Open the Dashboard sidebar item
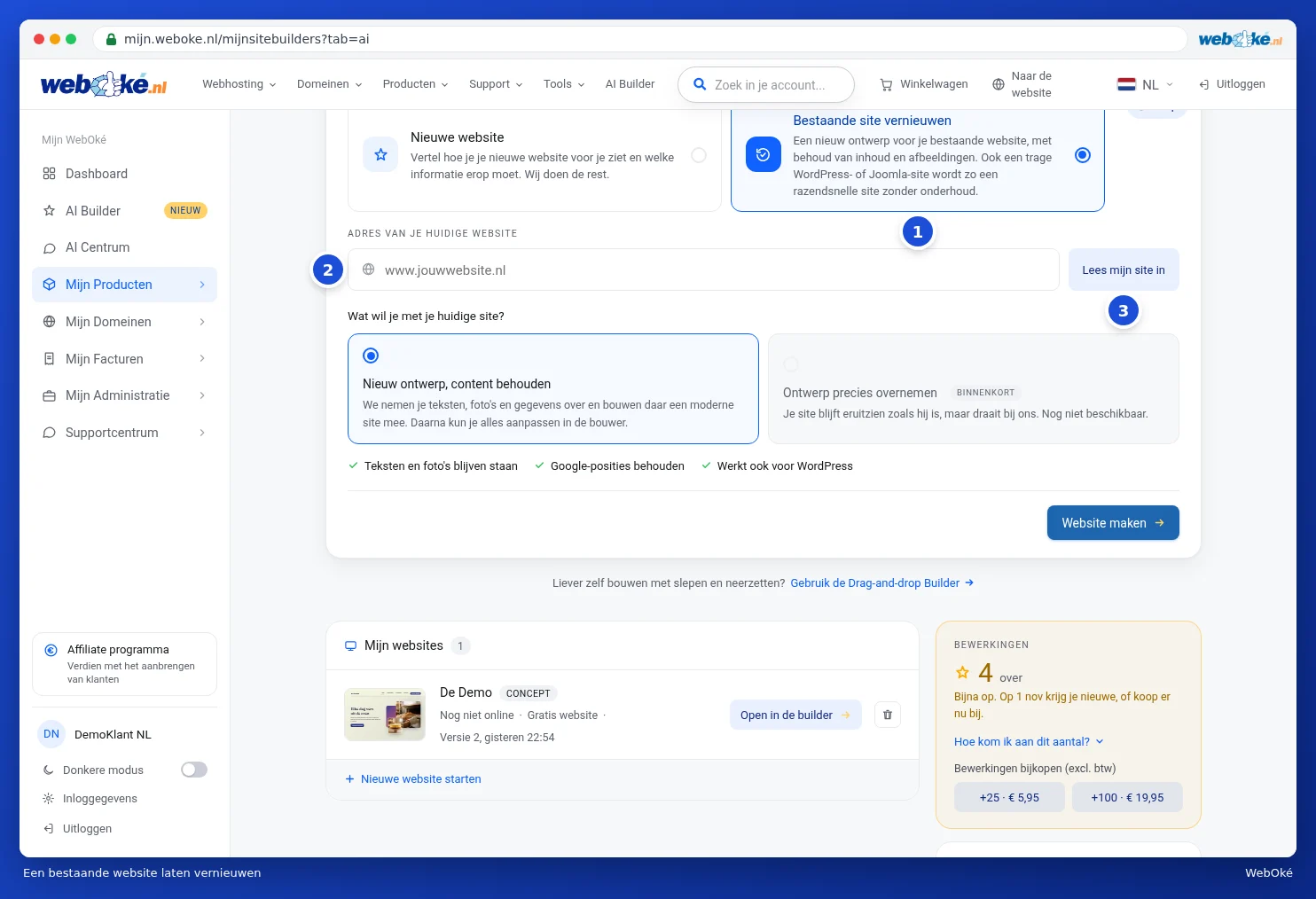The image size is (1316, 899). point(124,174)
